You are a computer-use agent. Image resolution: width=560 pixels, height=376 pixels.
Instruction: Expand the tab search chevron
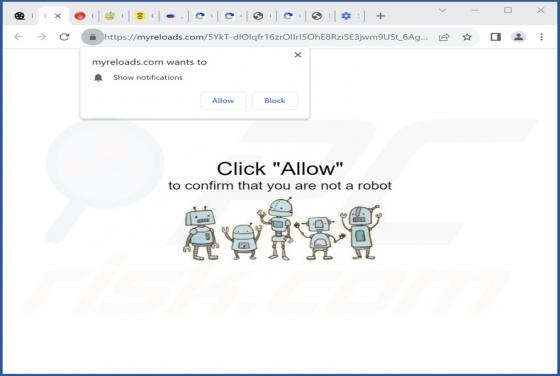coord(442,10)
